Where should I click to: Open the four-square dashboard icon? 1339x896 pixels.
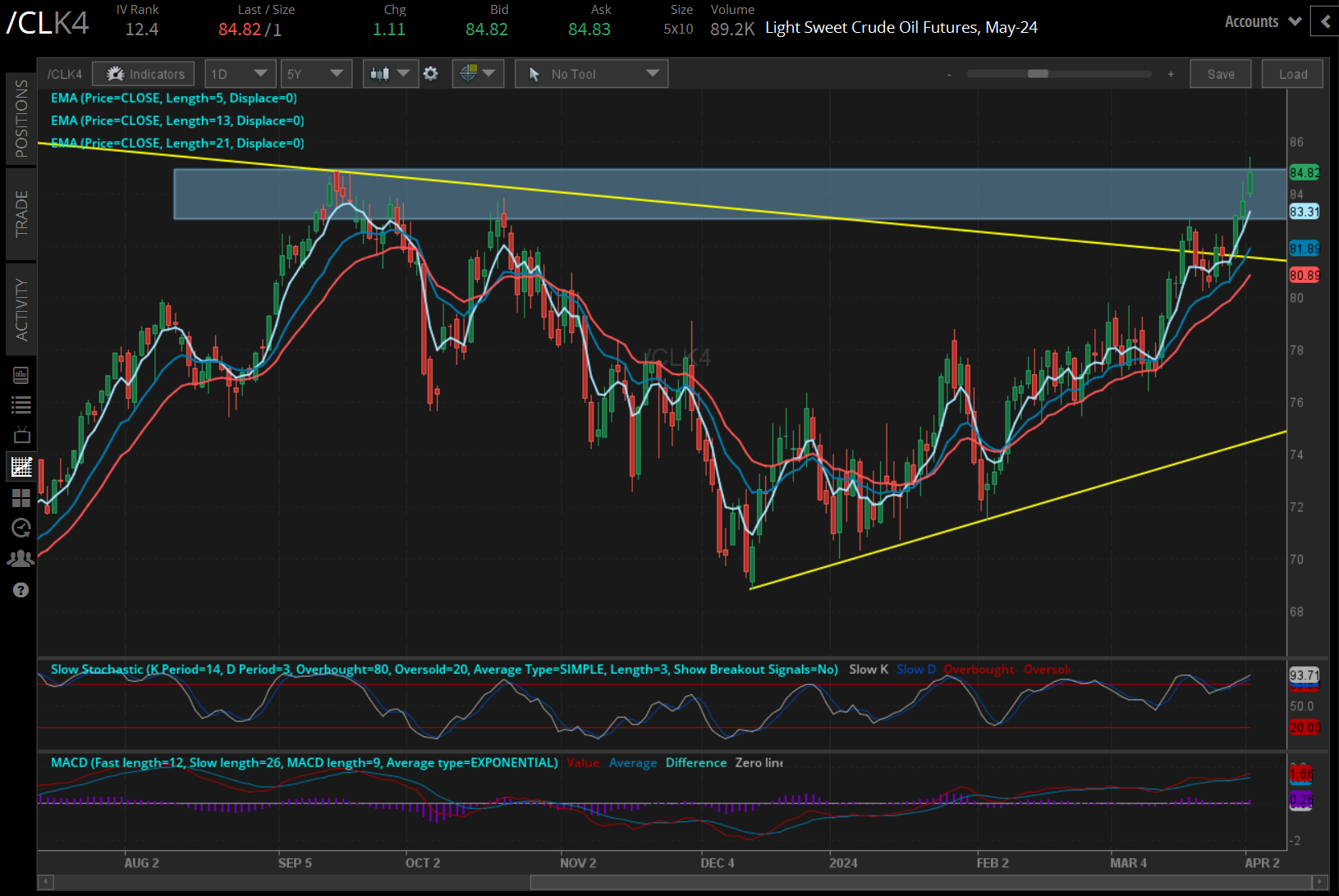tap(21, 498)
